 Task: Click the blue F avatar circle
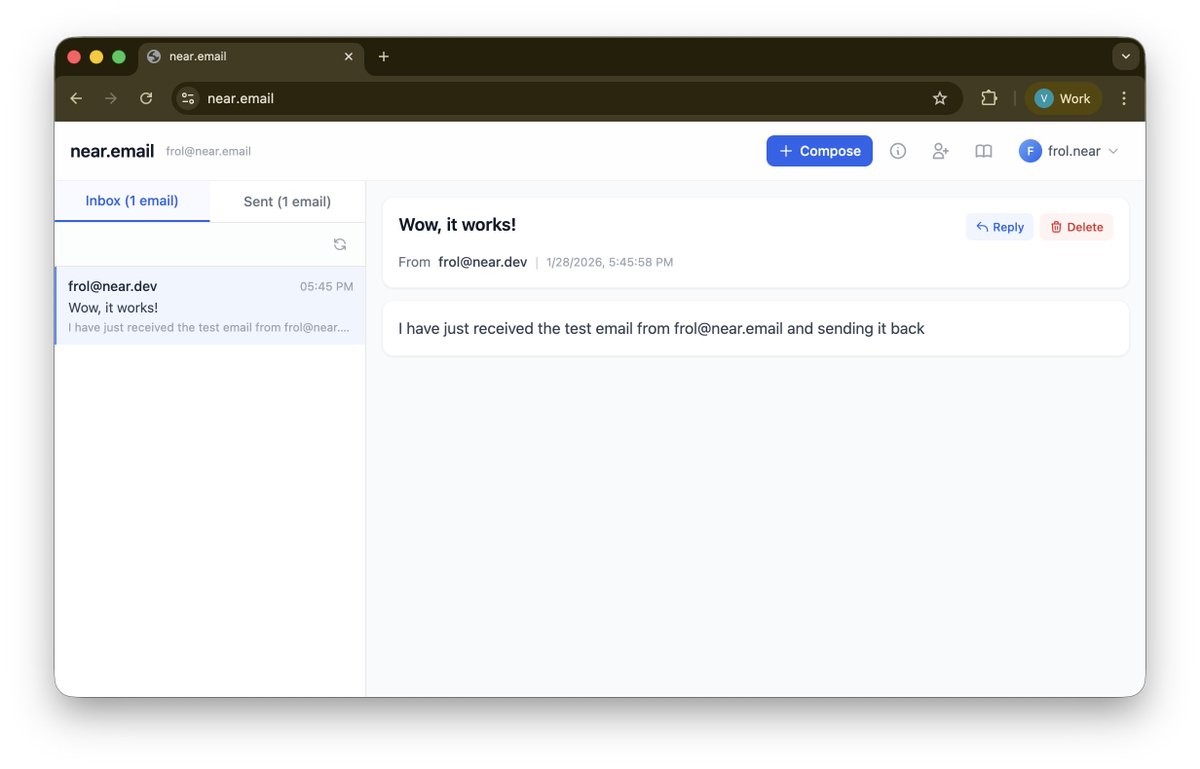(x=1031, y=151)
